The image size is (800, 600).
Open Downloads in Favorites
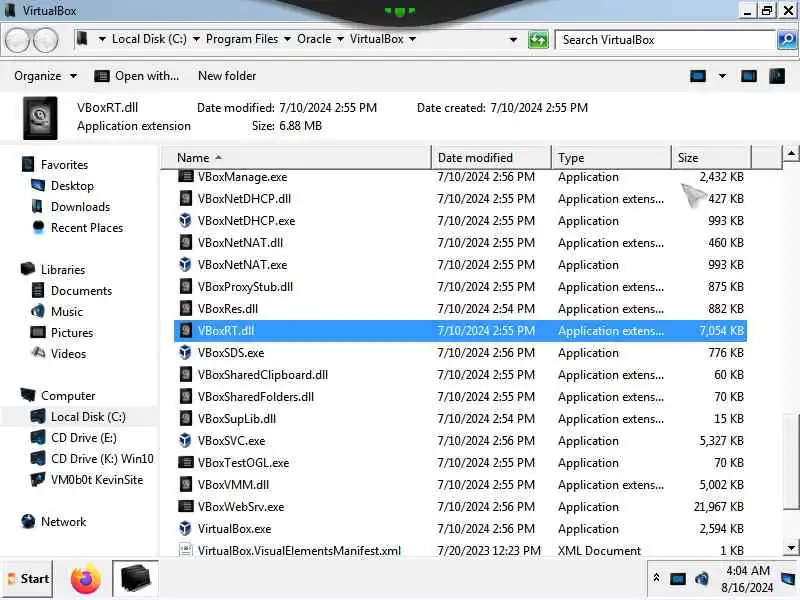pyautogui.click(x=81, y=206)
